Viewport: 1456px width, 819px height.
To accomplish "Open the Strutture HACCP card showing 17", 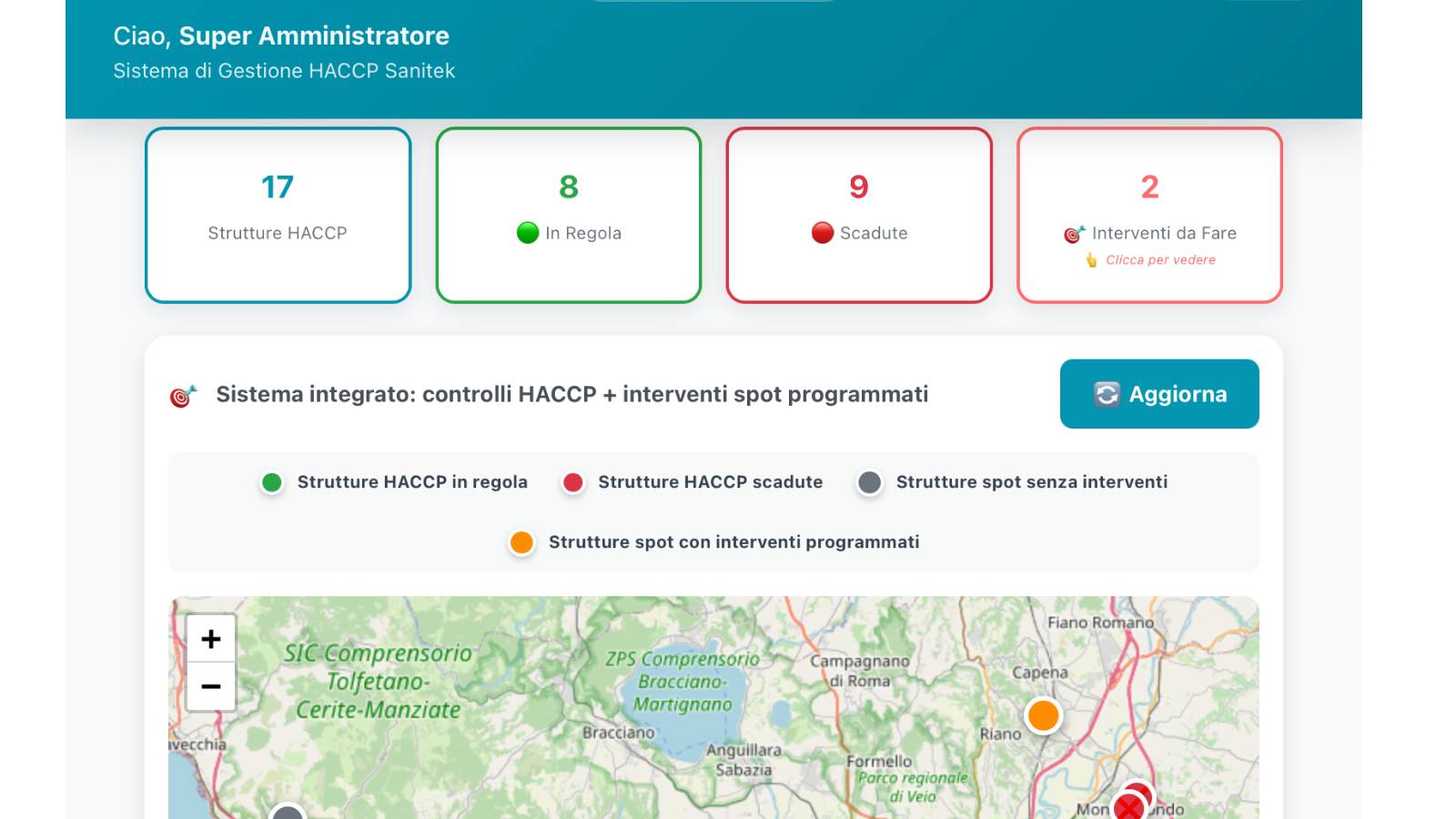I will (x=278, y=213).
